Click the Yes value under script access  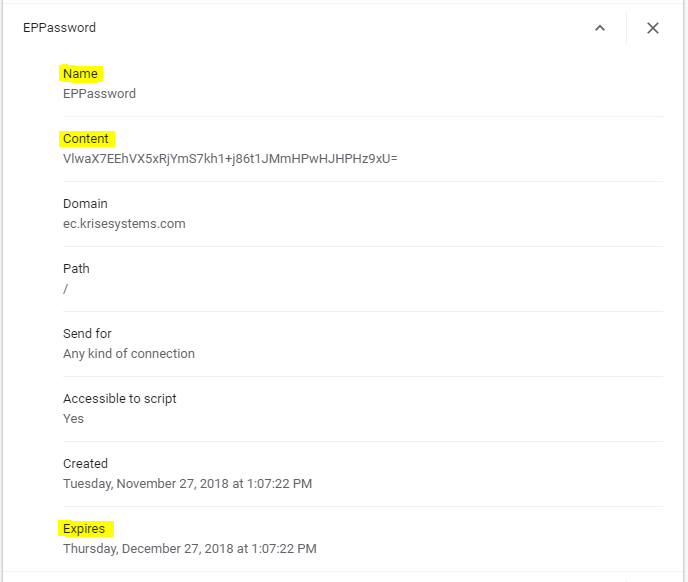click(x=73, y=419)
